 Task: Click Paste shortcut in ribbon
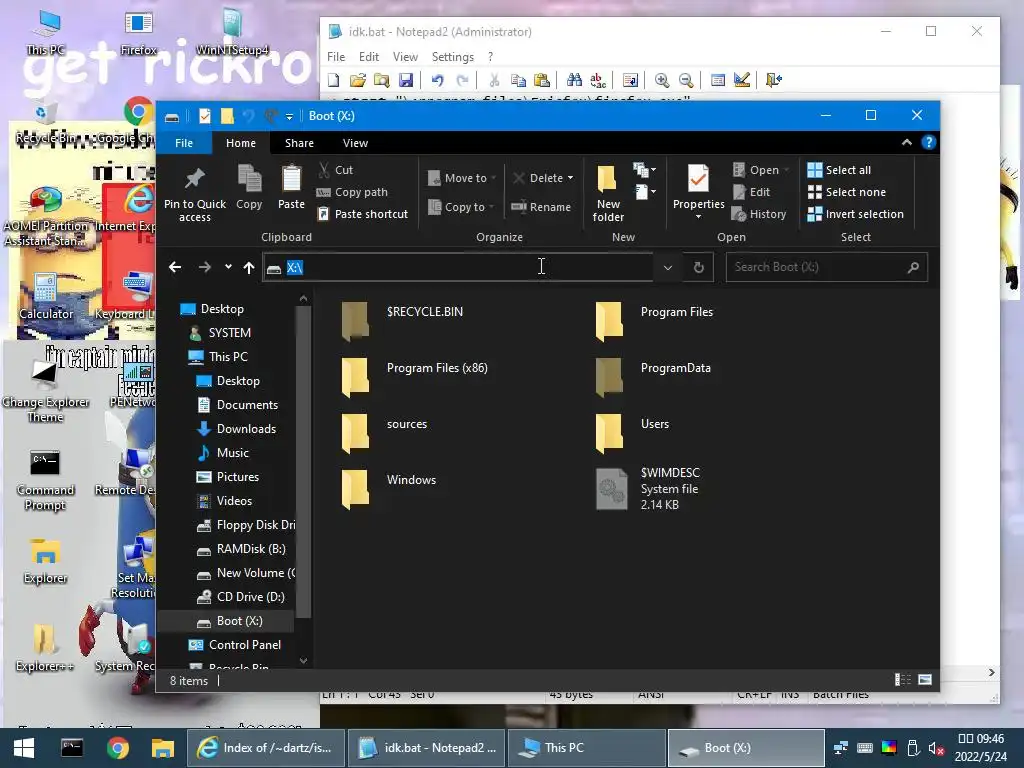point(362,214)
